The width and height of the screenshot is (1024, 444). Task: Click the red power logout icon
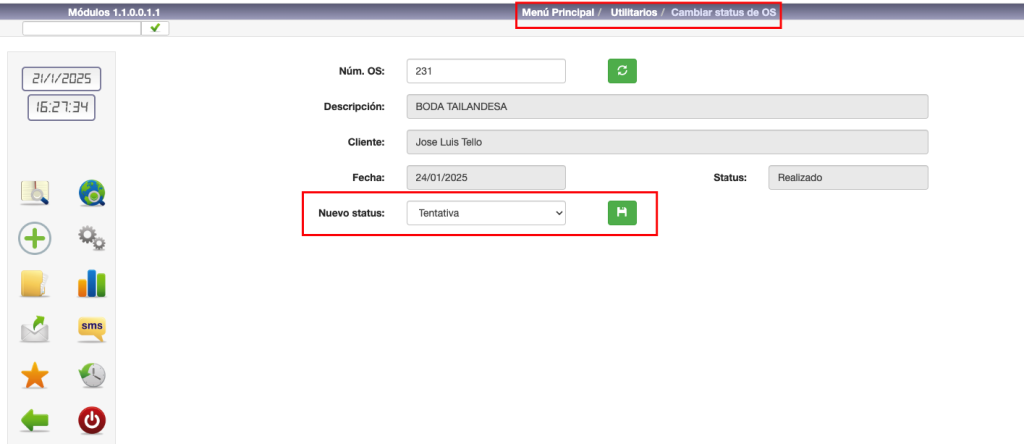tap(92, 421)
